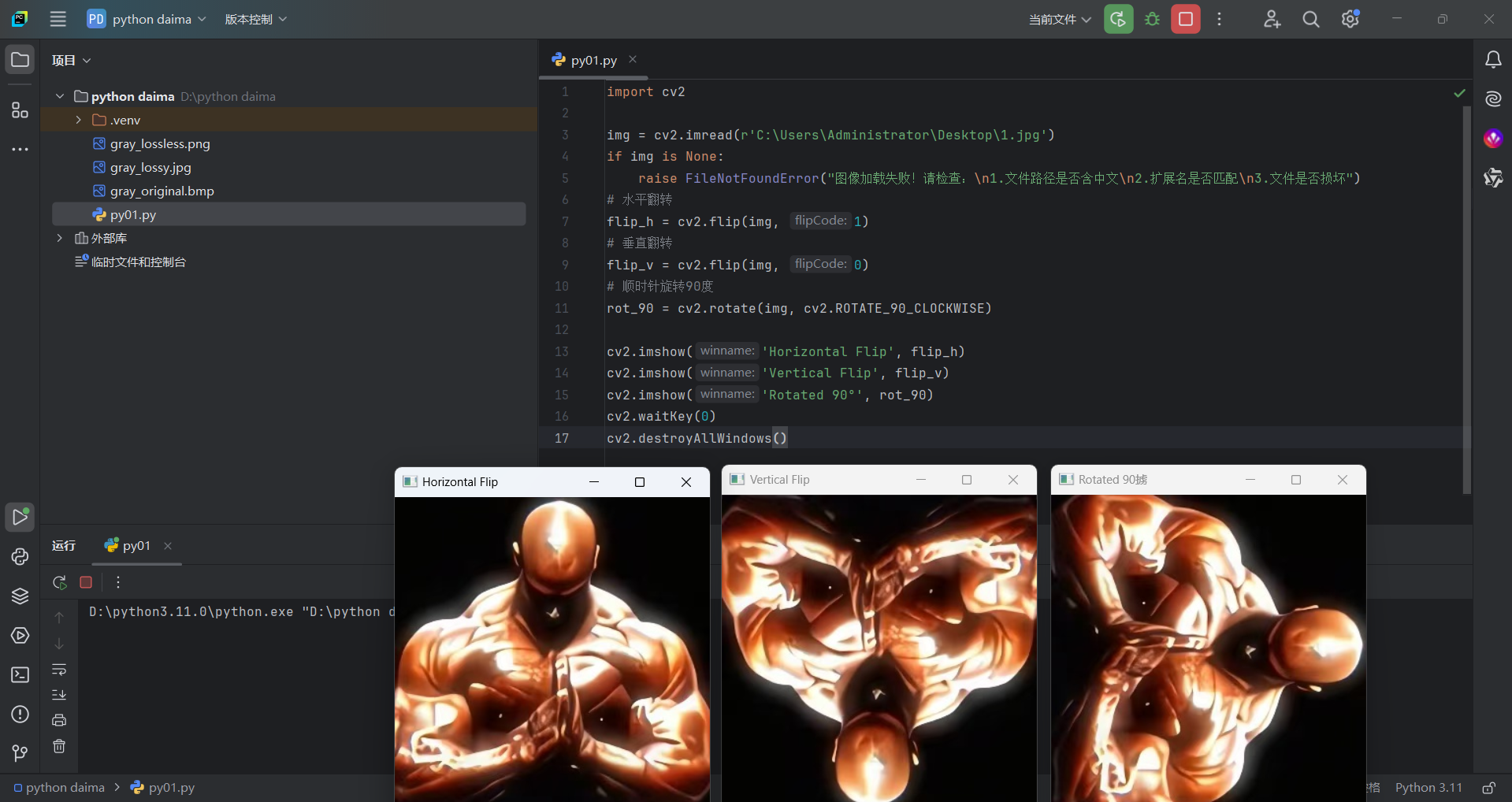The height and width of the screenshot is (802, 1512).
Task: Collapse the python daima root folder
Action: (x=60, y=96)
